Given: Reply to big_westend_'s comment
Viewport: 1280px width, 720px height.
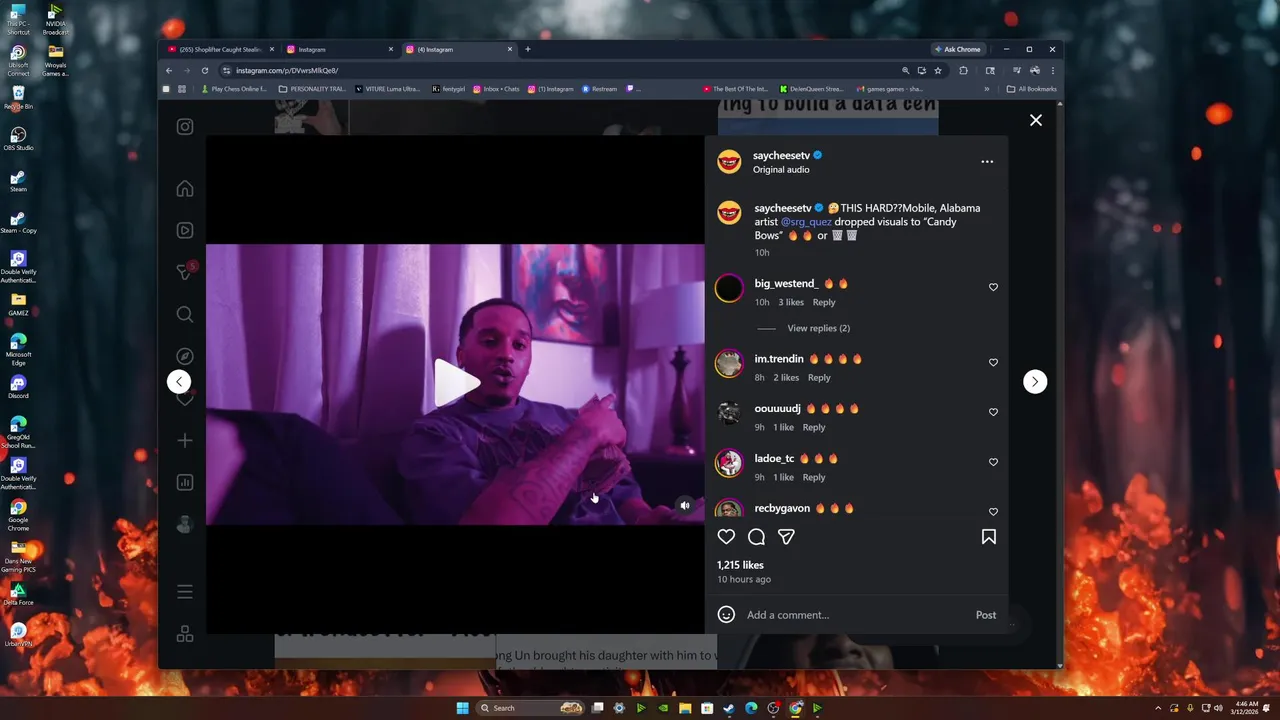Looking at the screenshot, I should [824, 302].
